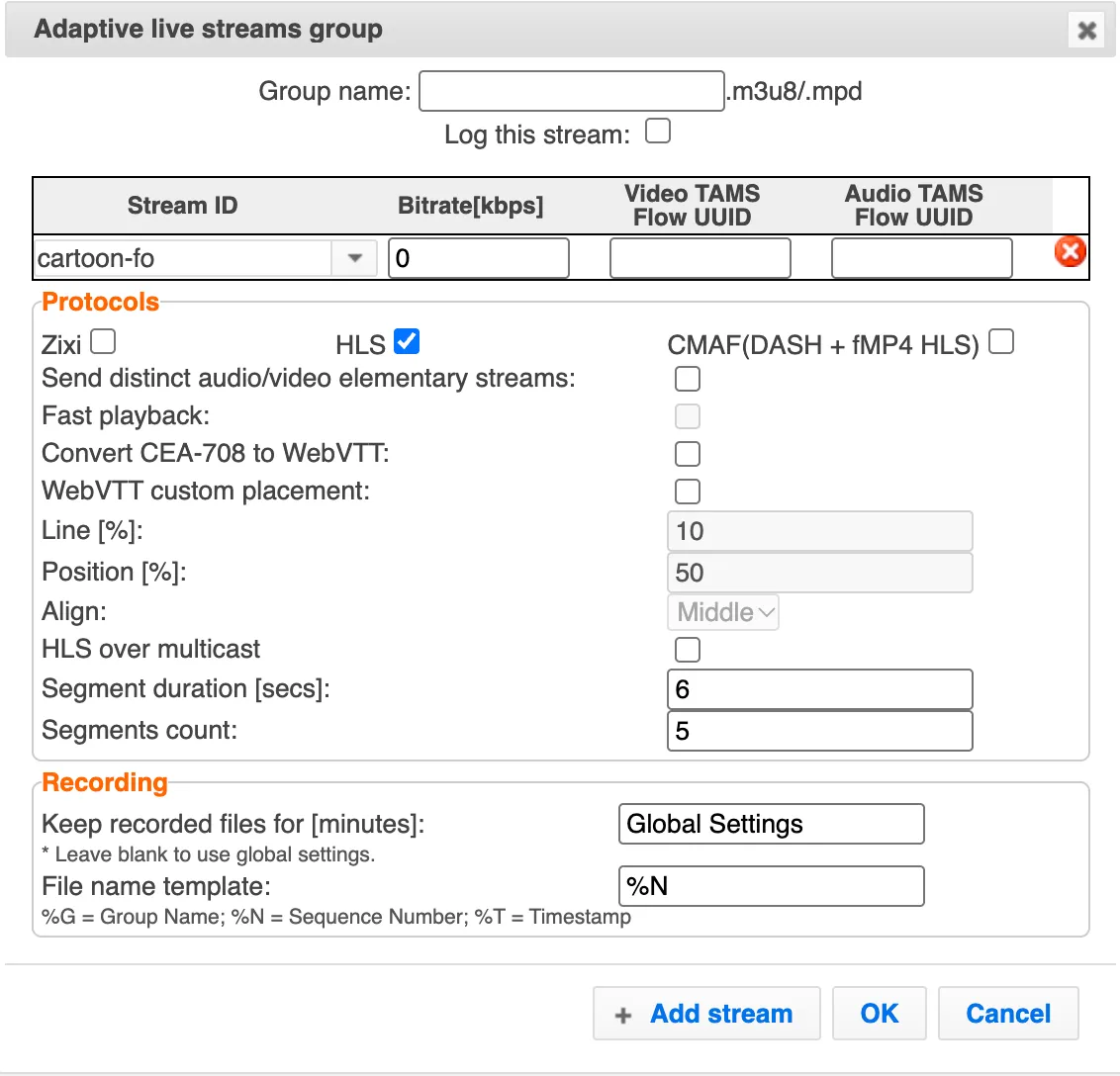Viewport: 1120px width, 1076px height.
Task: Click the Keep recorded files for [minutes] field
Action: point(772,824)
